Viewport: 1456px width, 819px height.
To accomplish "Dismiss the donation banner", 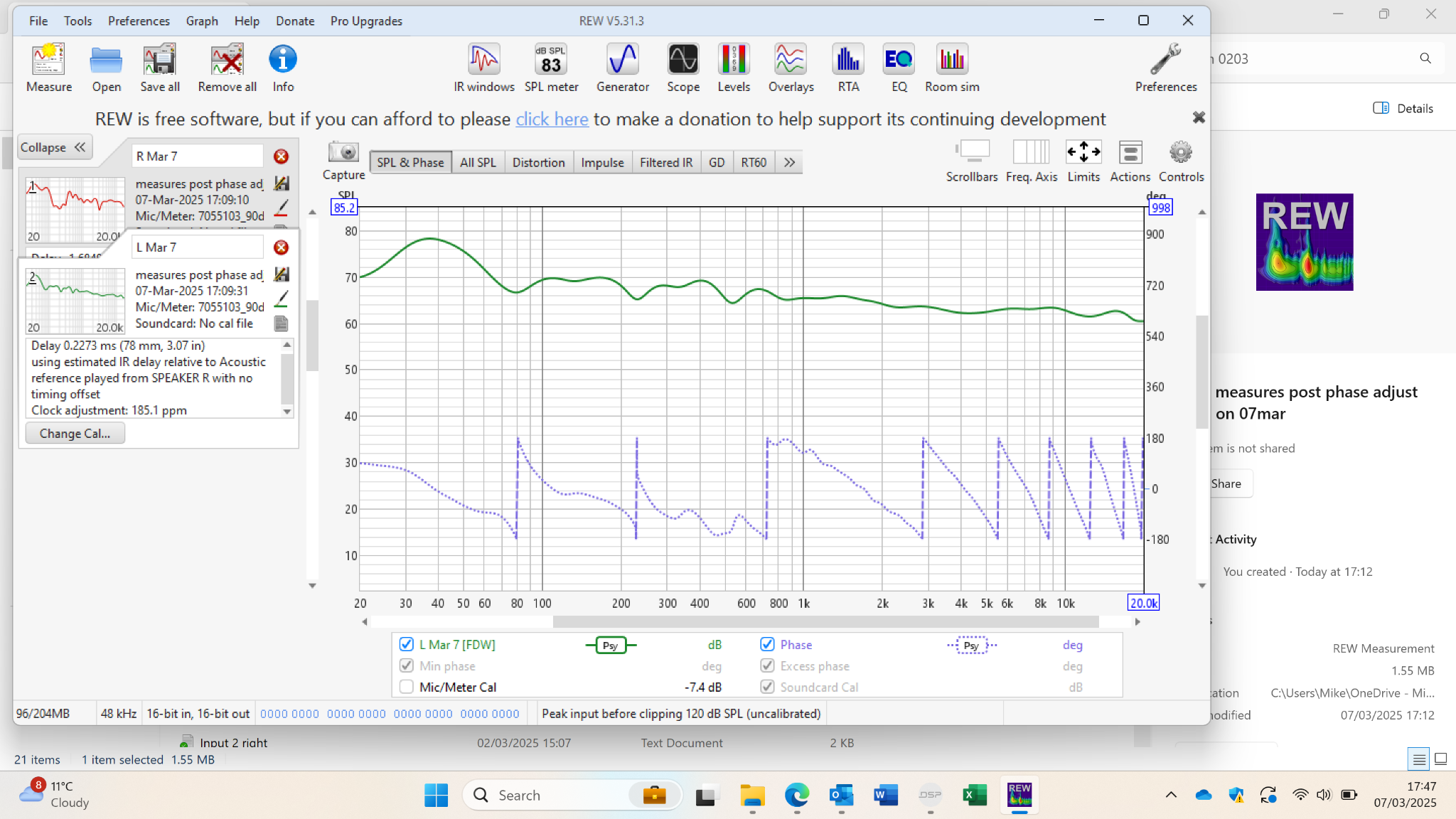I will click(x=1199, y=117).
